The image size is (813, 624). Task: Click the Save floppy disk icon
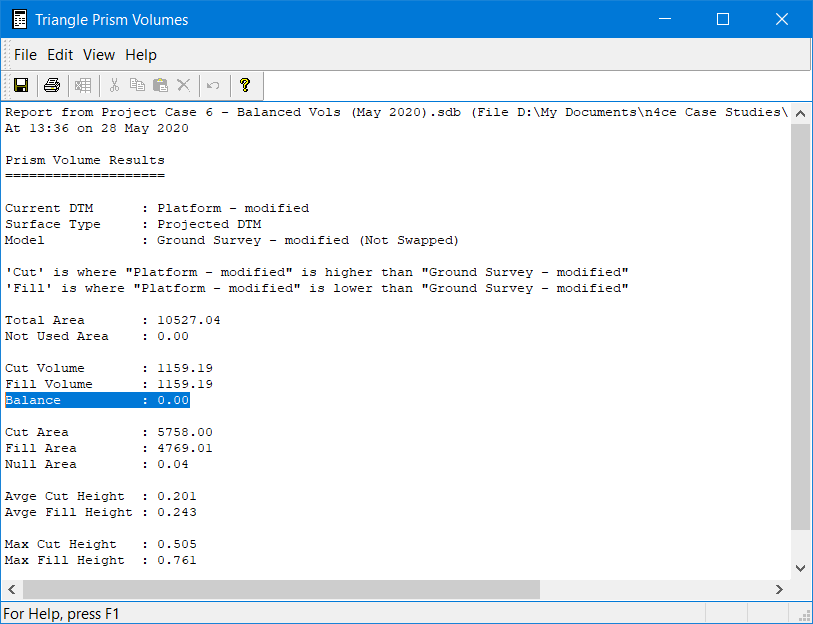click(20, 85)
